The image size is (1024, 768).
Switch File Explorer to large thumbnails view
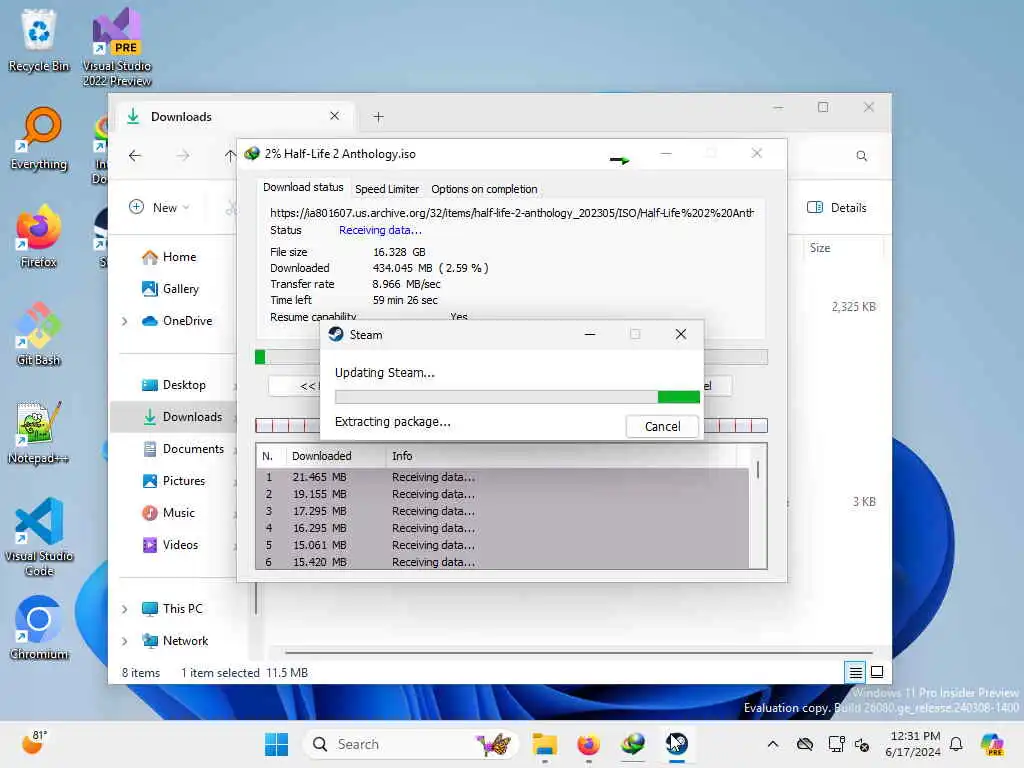877,672
